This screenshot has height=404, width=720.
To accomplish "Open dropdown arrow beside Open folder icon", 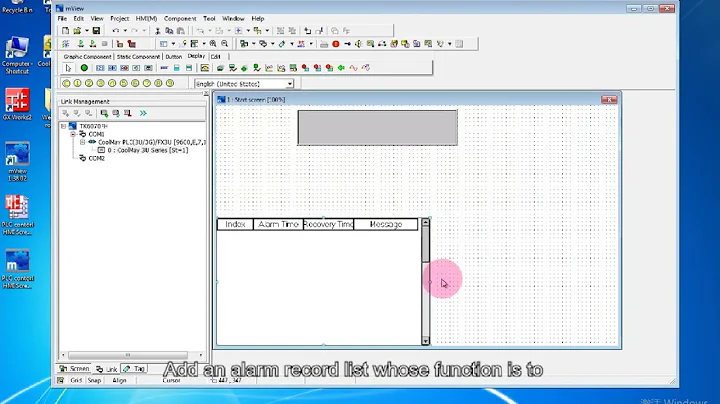I will [86, 31].
